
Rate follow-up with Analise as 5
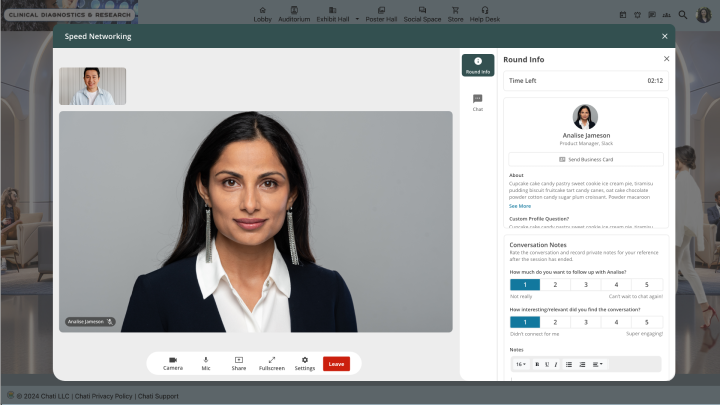tap(647, 285)
